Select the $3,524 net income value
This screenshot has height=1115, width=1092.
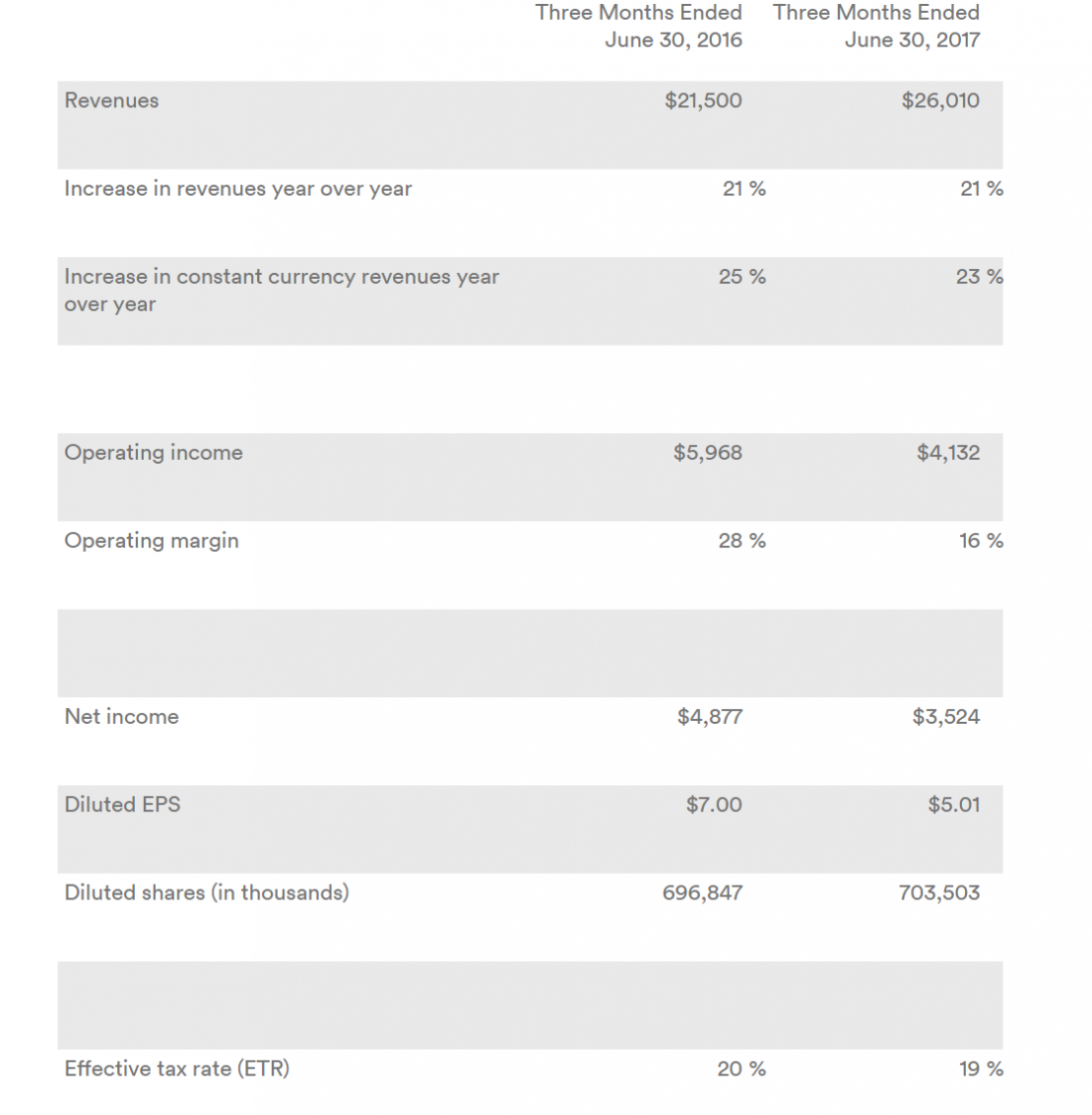(946, 716)
